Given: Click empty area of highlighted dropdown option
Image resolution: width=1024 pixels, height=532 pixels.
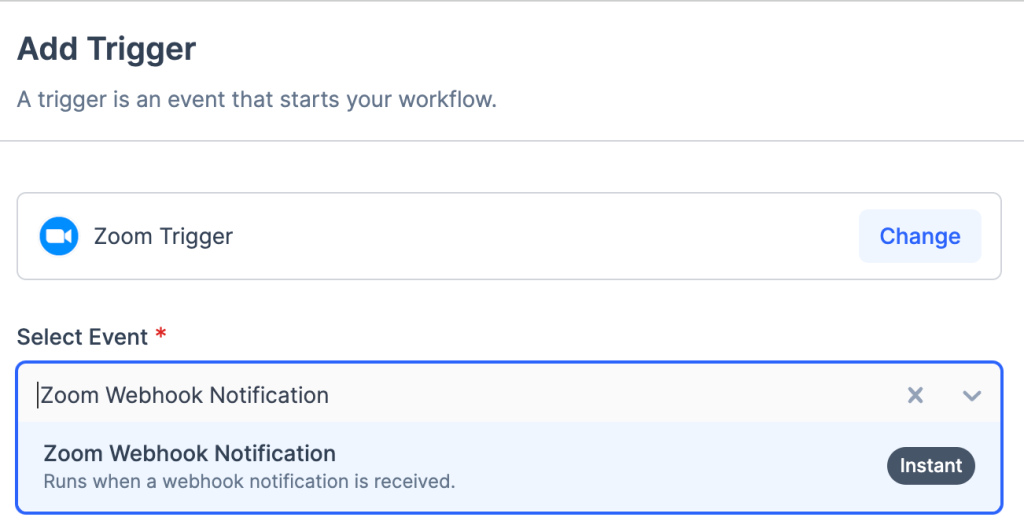Looking at the screenshot, I should pos(650,466).
